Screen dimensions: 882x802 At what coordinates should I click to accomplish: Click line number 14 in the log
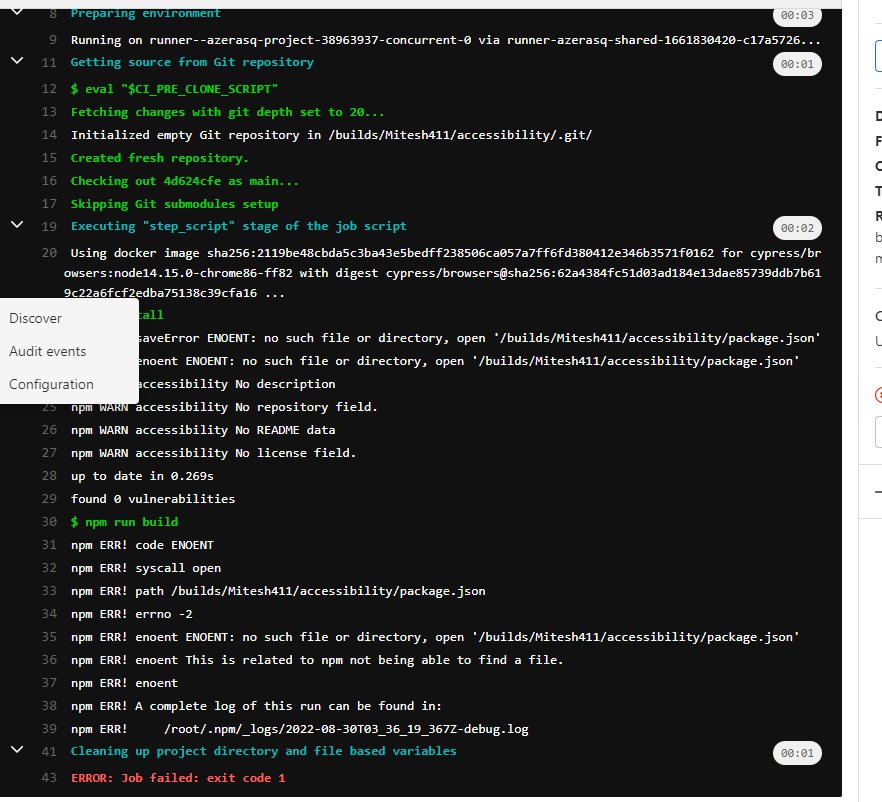[49, 135]
